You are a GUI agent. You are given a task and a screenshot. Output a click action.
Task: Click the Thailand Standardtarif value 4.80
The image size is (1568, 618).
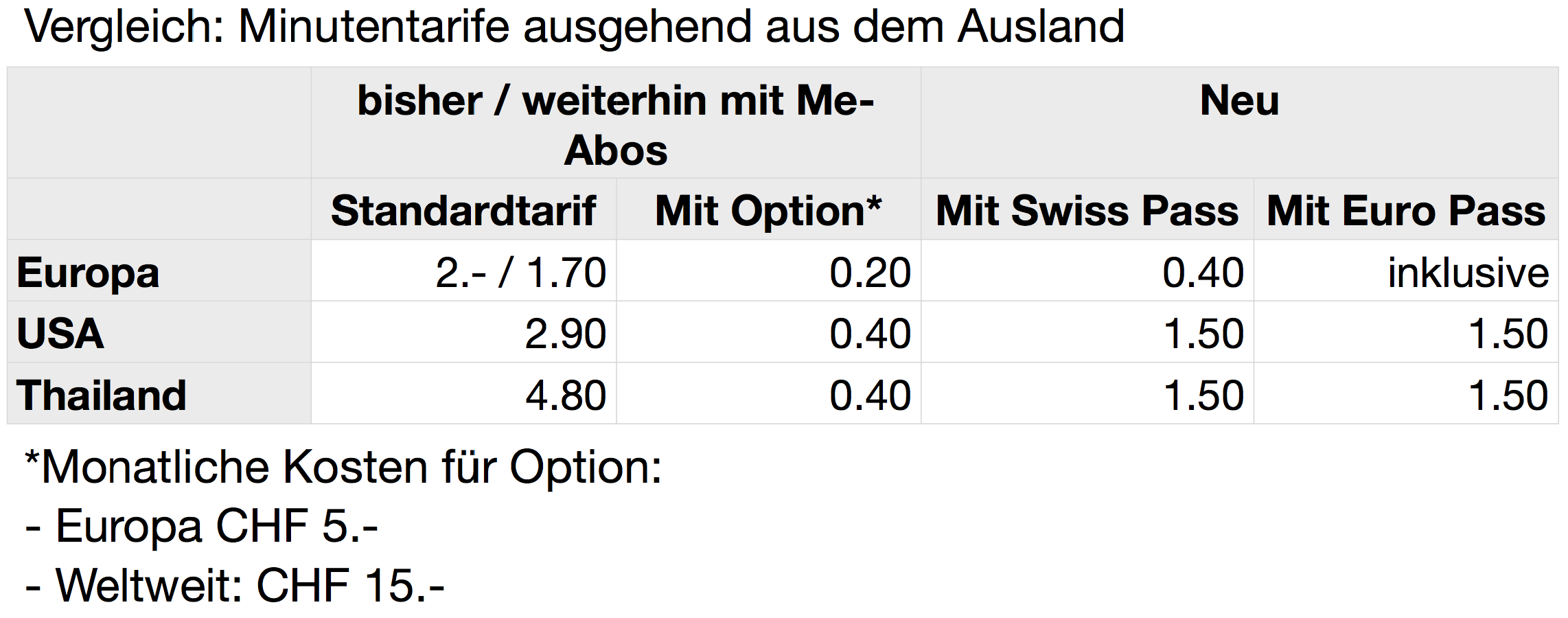[x=565, y=396]
